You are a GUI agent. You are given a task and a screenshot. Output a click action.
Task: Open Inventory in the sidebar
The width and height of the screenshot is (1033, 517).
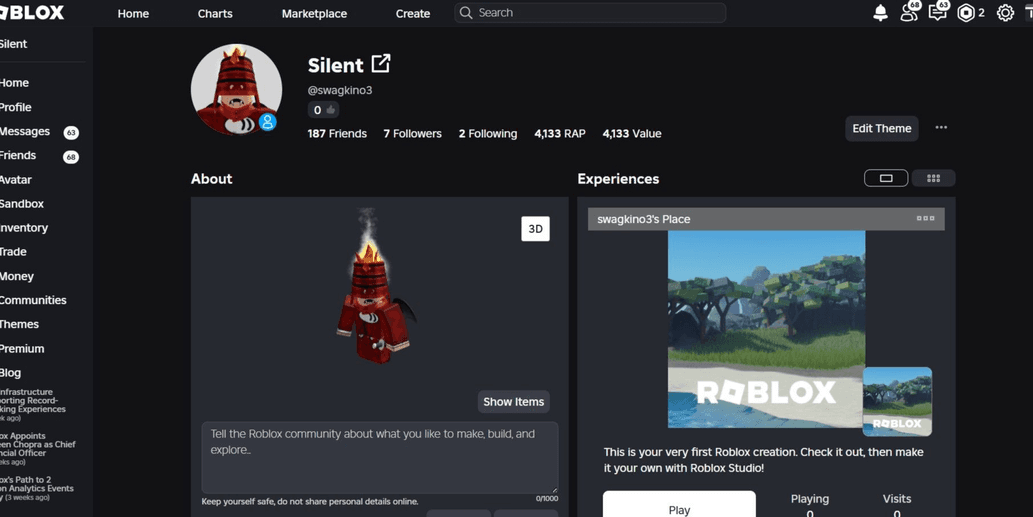pyautogui.click(x=24, y=228)
